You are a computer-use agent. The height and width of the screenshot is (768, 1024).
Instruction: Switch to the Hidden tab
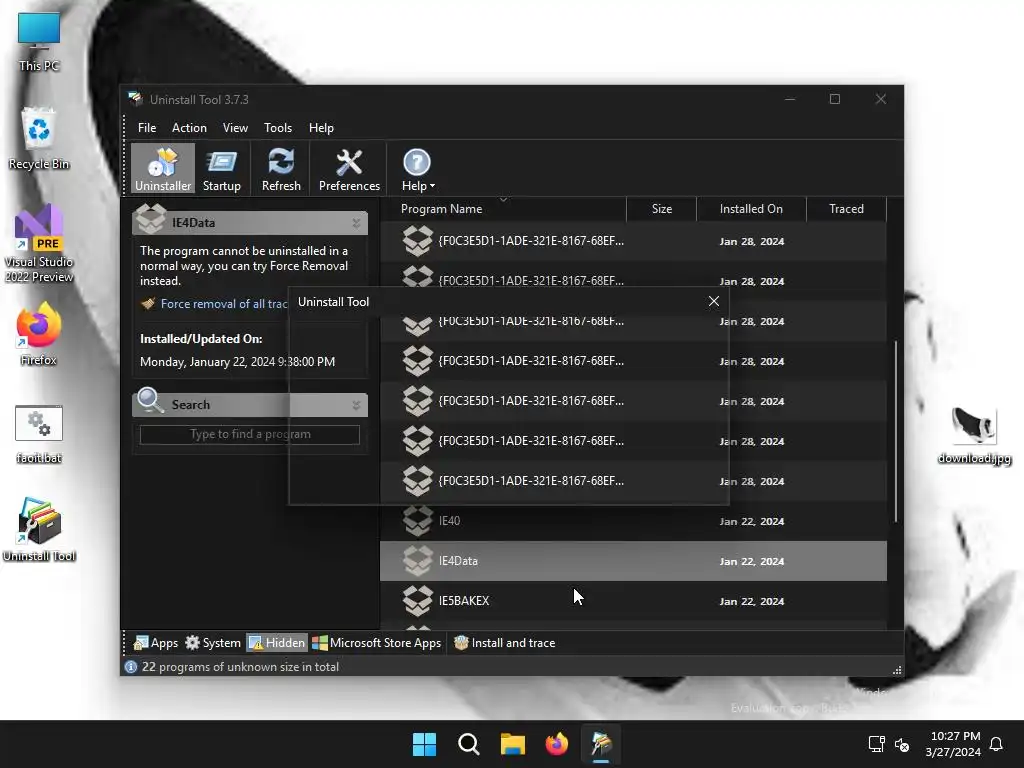(x=276, y=643)
